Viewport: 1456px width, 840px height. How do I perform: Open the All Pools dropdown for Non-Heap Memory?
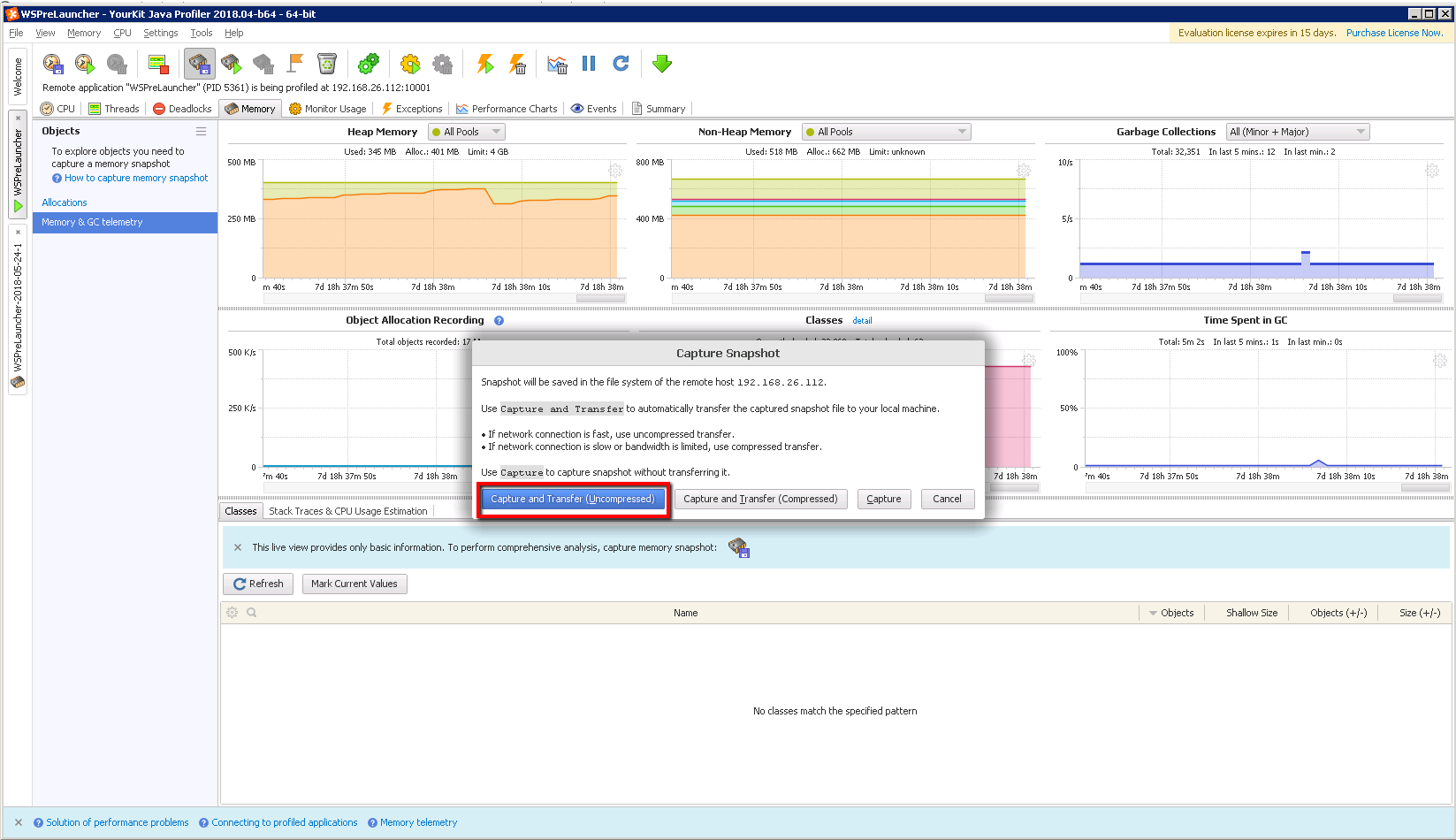click(885, 131)
